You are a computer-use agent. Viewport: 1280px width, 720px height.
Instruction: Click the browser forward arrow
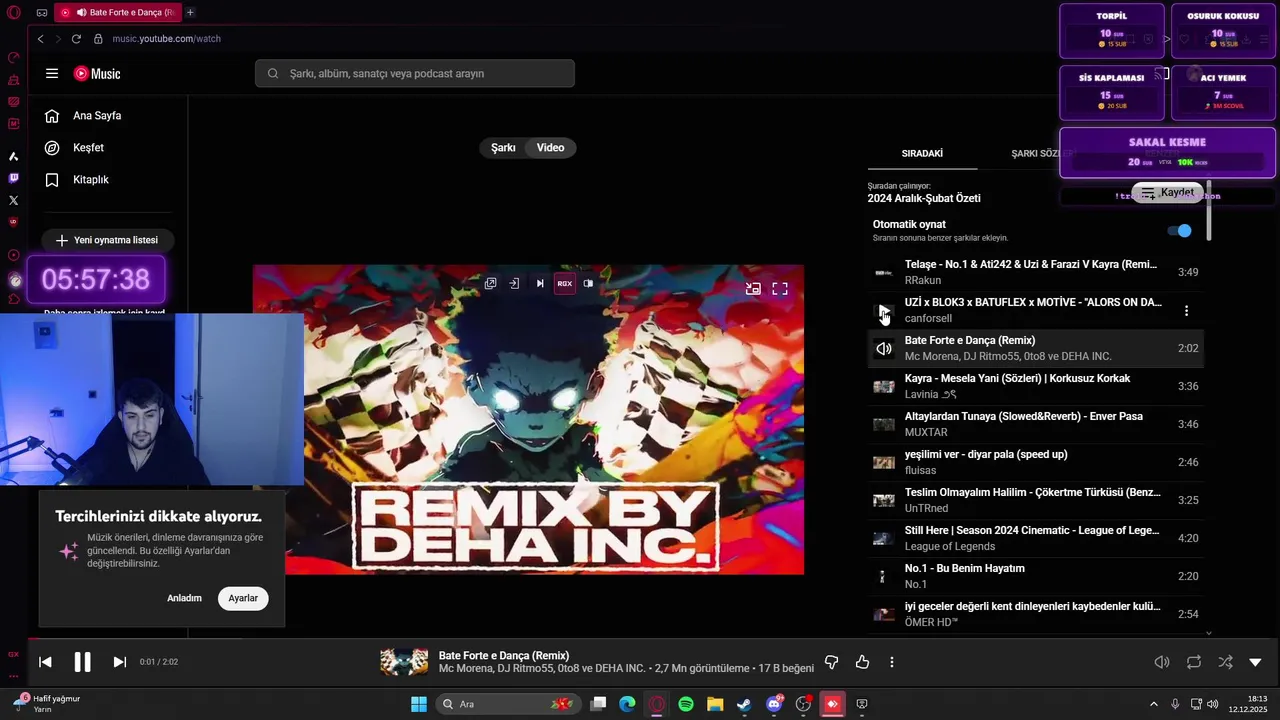point(58,39)
